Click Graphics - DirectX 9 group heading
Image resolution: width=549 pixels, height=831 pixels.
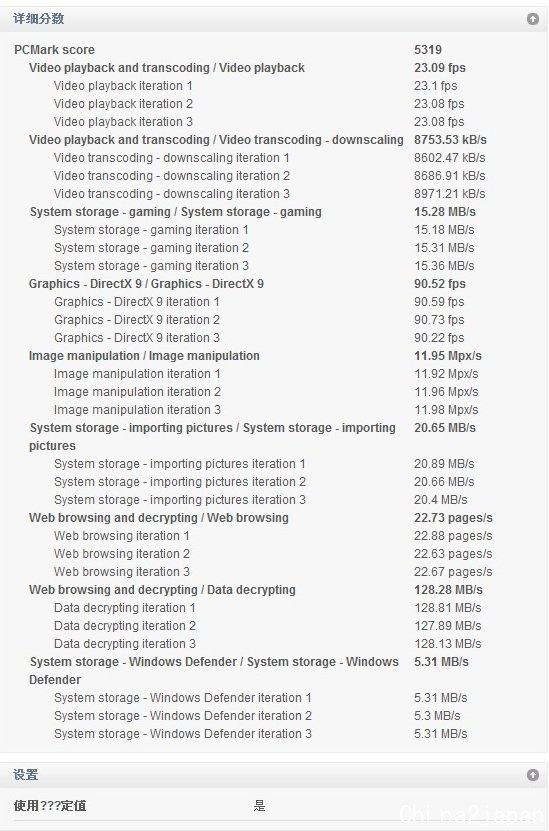[146, 284]
